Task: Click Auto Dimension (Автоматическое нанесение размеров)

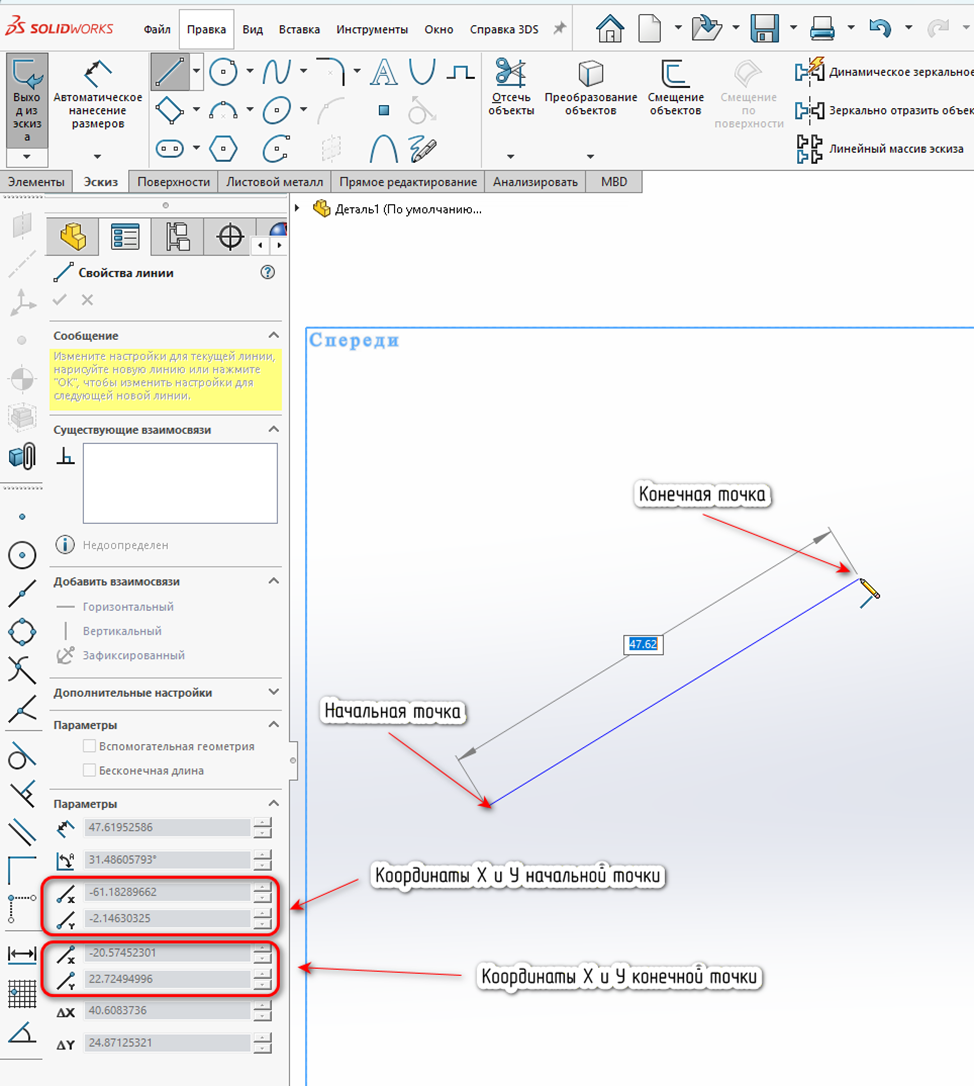Action: pyautogui.click(x=98, y=95)
